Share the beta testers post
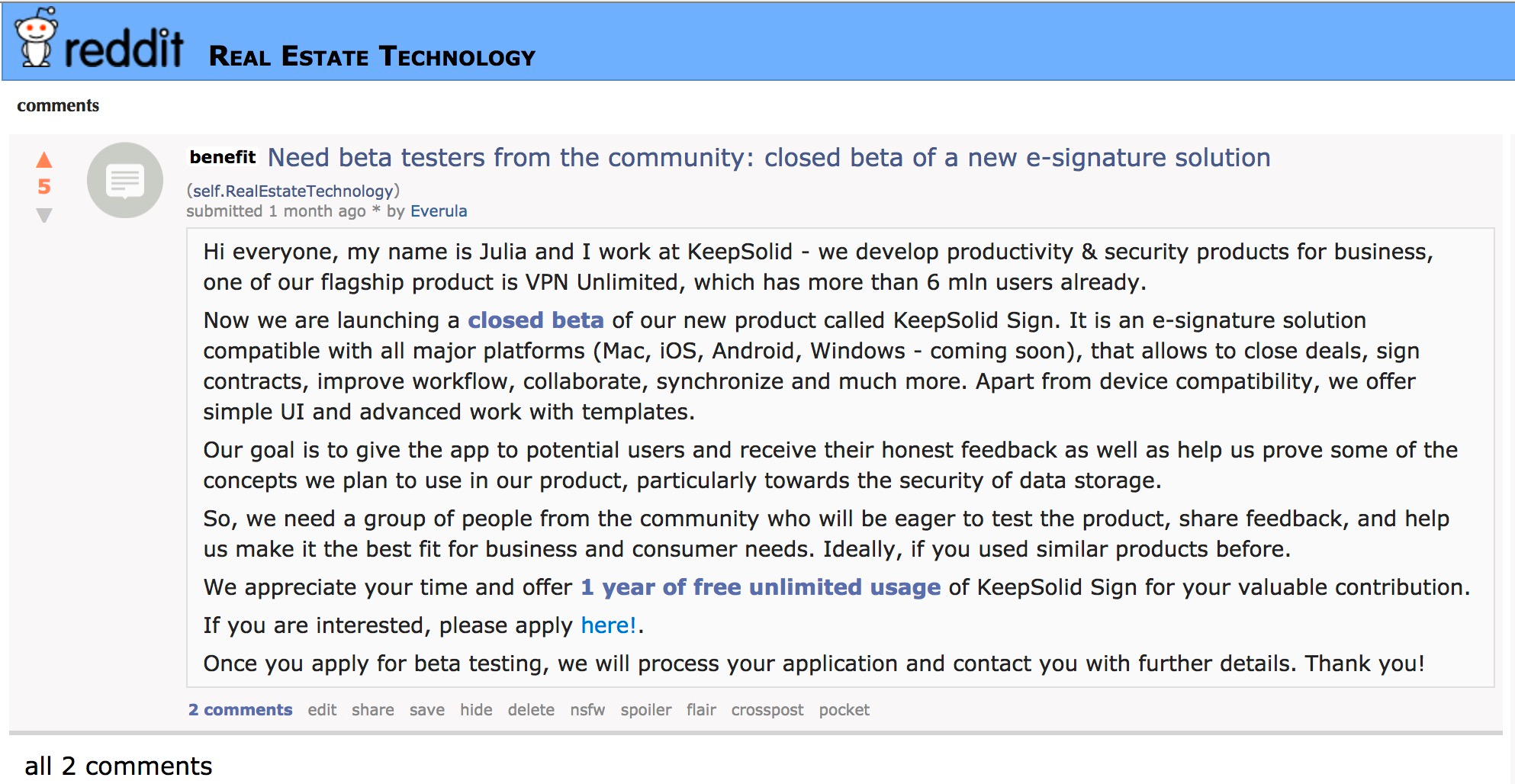This screenshot has width=1515, height=784. [x=373, y=709]
